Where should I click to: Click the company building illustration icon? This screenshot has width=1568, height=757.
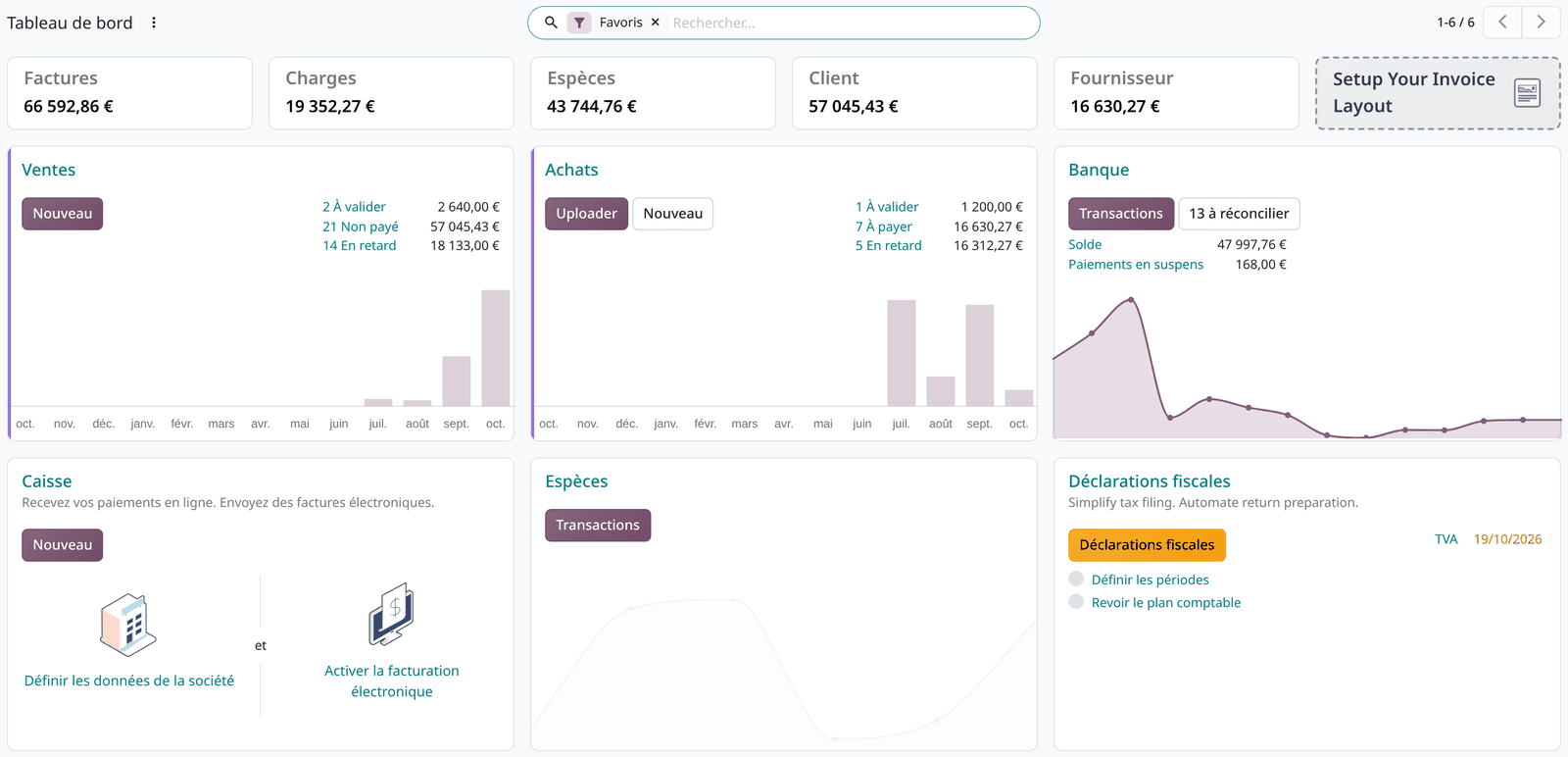[128, 625]
